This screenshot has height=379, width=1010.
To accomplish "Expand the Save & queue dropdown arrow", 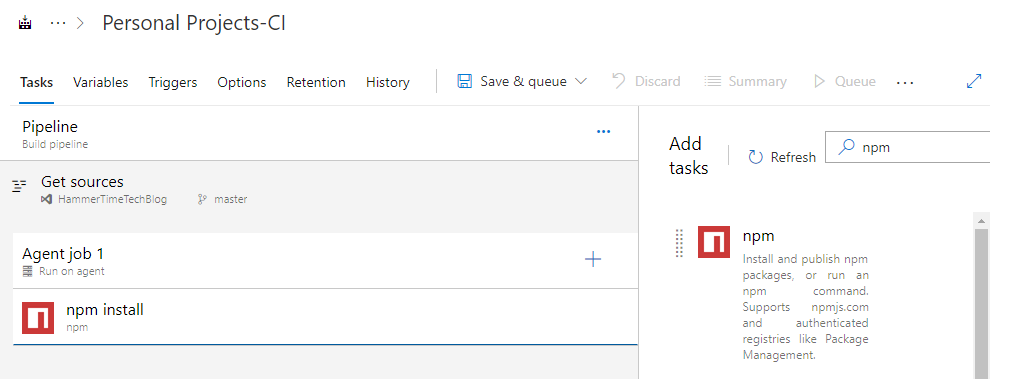I will [x=580, y=82].
